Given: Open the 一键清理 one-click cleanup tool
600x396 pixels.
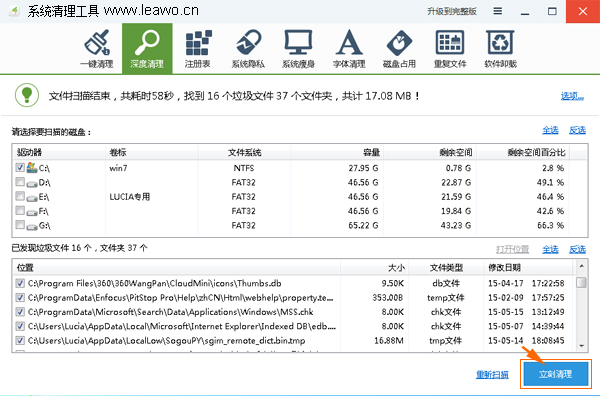Looking at the screenshot, I should tap(97, 49).
